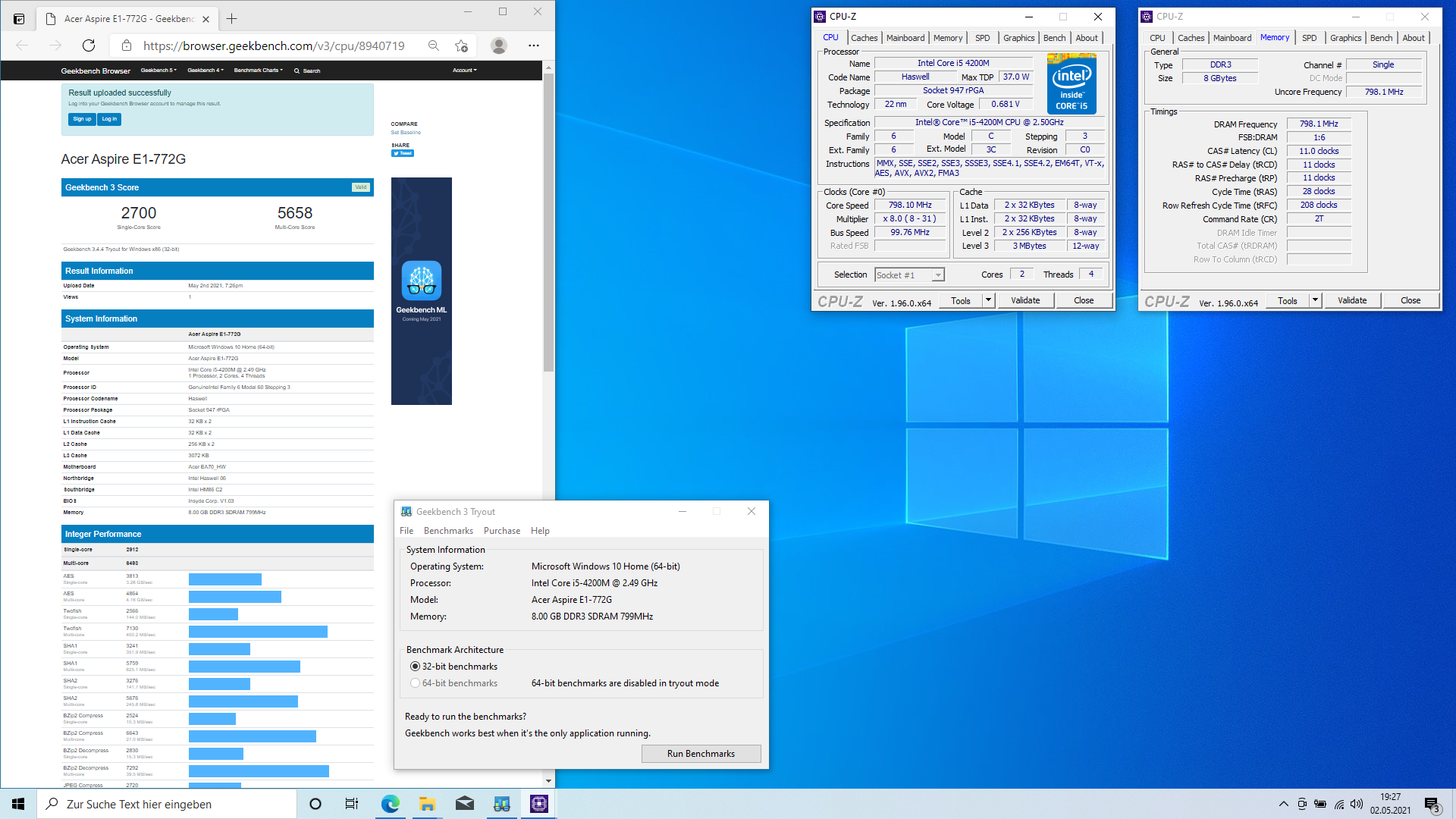Screen dimensions: 1456x819
Task: Open Tools dropdown arrow in left CPU-Z window
Action: (x=988, y=300)
